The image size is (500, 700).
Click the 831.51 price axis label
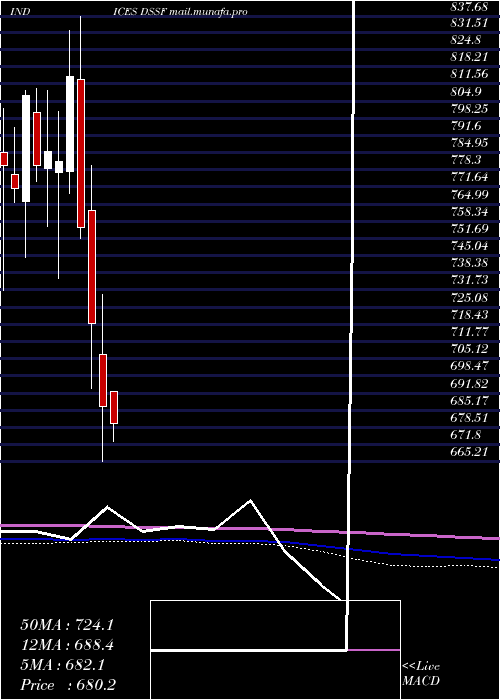(x=469, y=22)
